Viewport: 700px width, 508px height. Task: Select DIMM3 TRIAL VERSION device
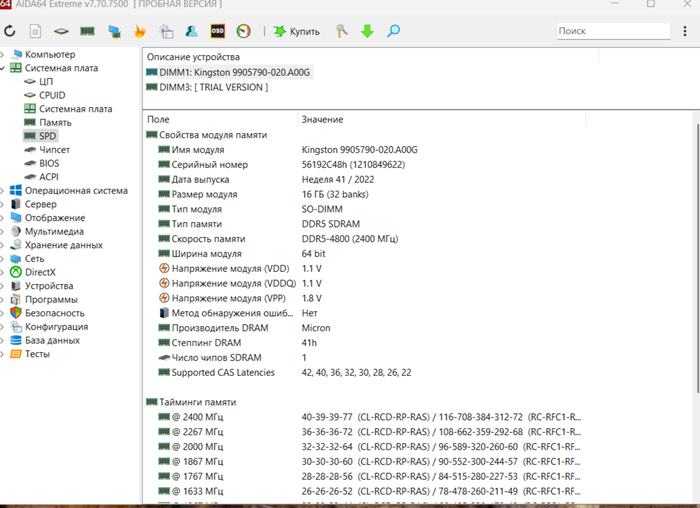208,87
